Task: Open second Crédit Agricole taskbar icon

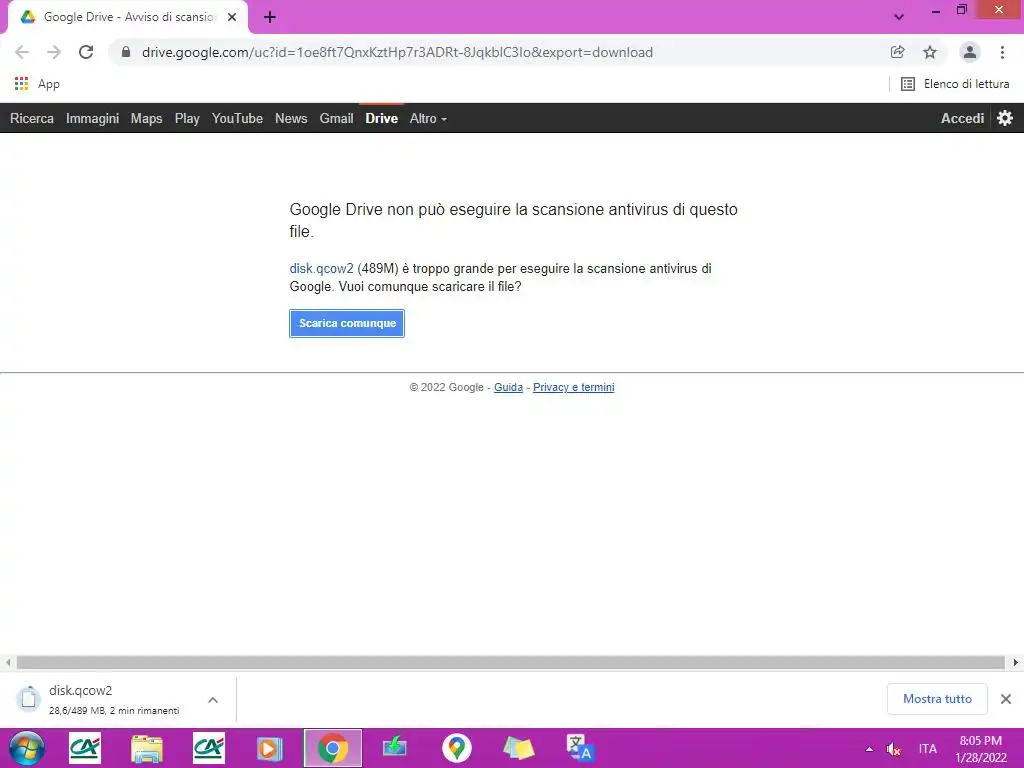Action: (208, 748)
